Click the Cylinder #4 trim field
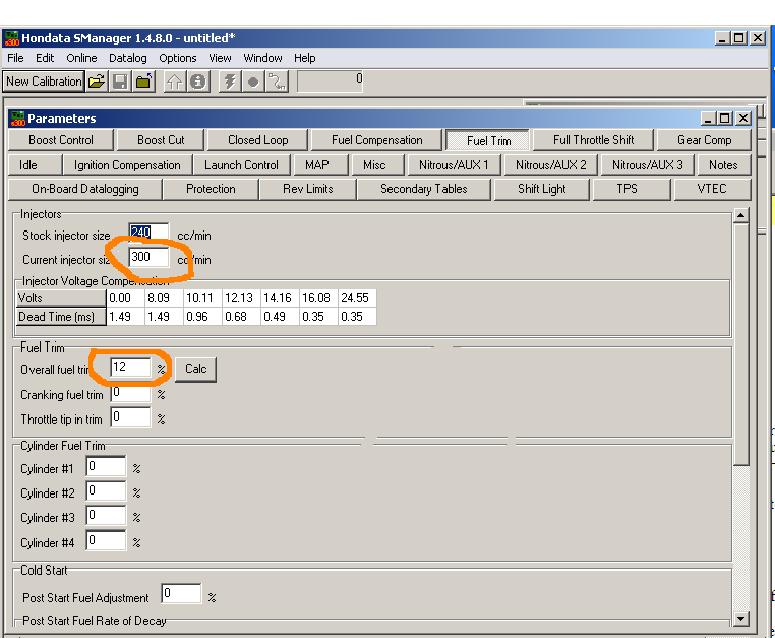775x638 pixels. (106, 541)
